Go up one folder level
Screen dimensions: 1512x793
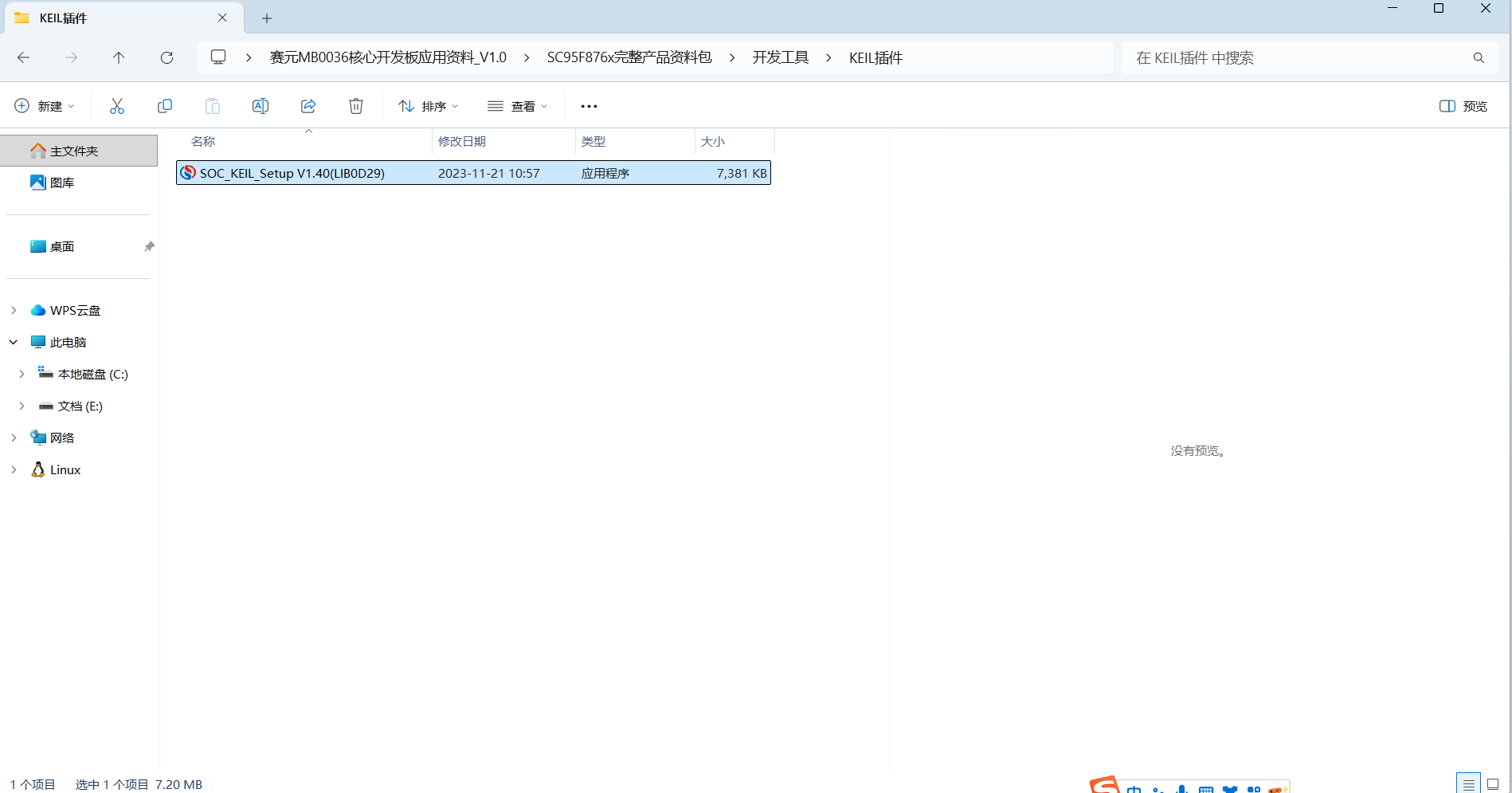pos(119,57)
